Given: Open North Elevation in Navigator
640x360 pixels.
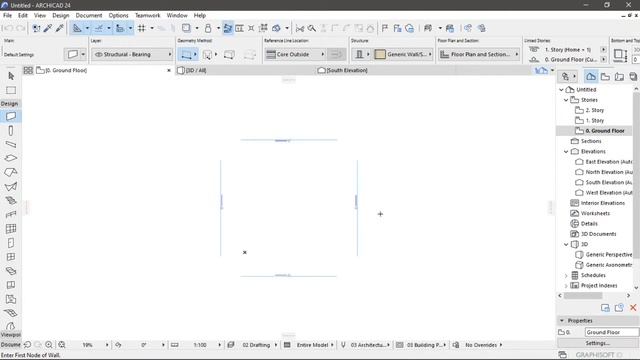Looking at the screenshot, I should click(604, 172).
